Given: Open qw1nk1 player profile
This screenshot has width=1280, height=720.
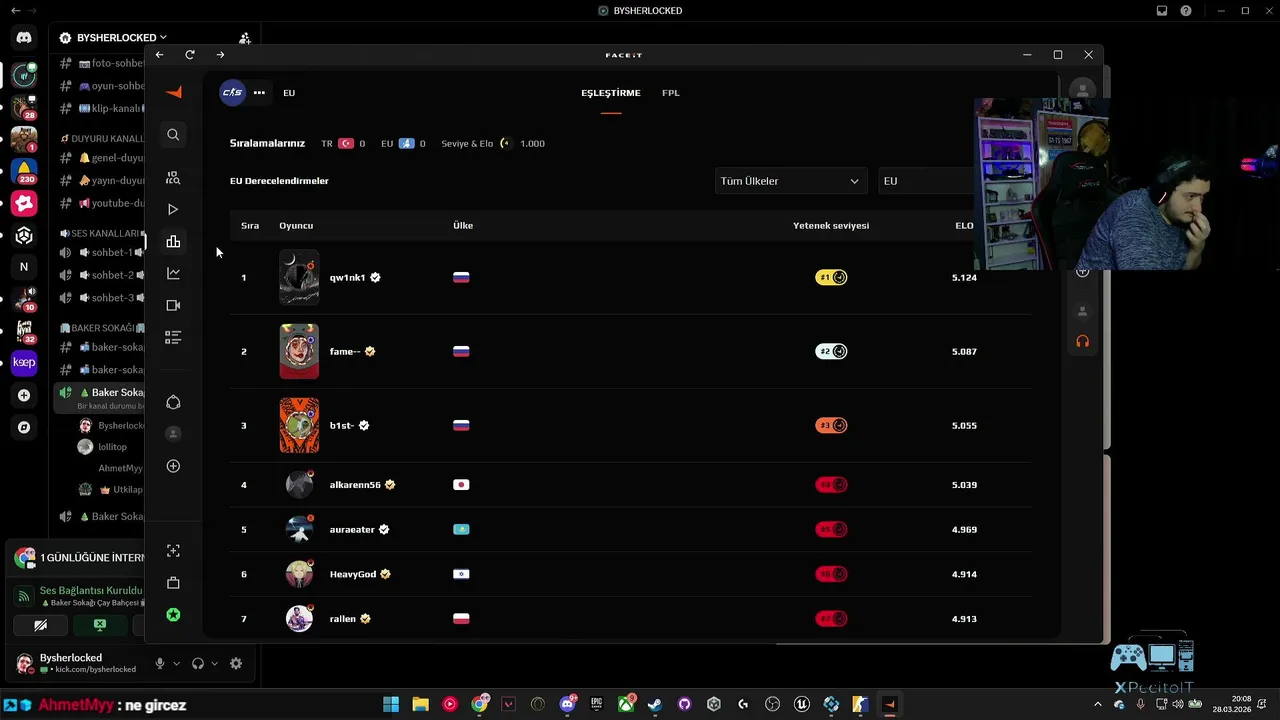Looking at the screenshot, I should click(x=348, y=277).
